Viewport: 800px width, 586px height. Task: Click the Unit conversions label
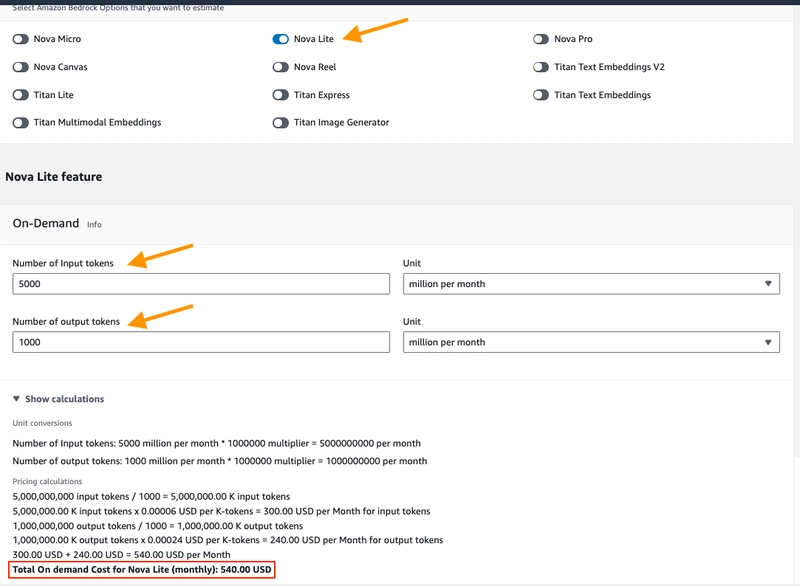pyautogui.click(x=42, y=423)
